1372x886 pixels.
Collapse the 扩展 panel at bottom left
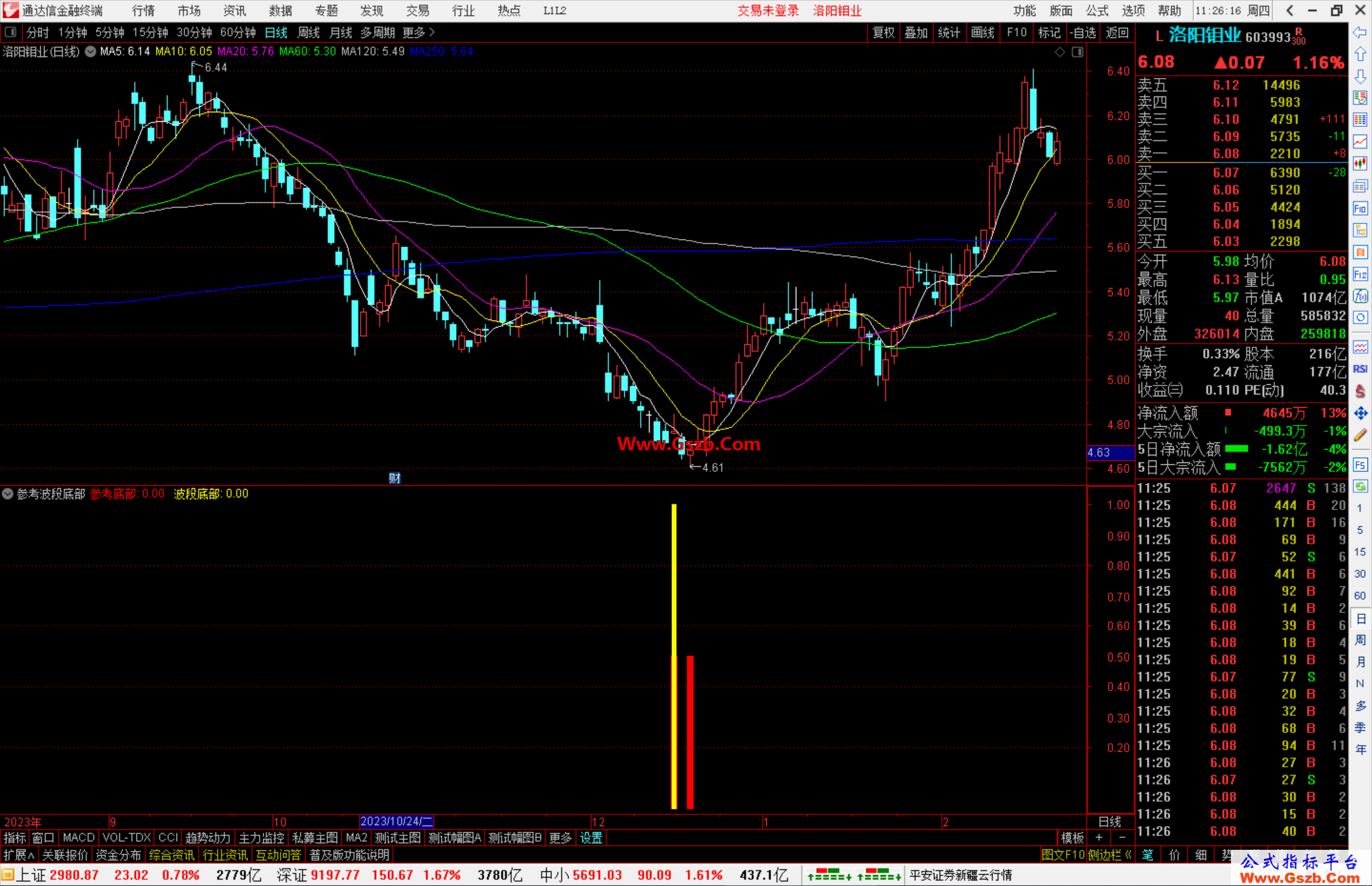pos(18,855)
